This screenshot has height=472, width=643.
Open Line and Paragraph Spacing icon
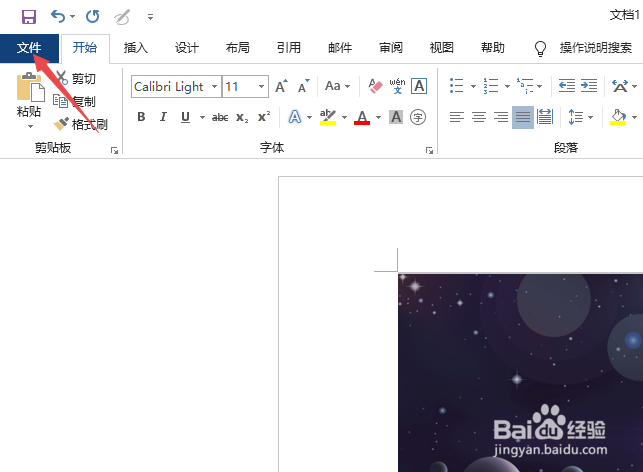coord(576,117)
